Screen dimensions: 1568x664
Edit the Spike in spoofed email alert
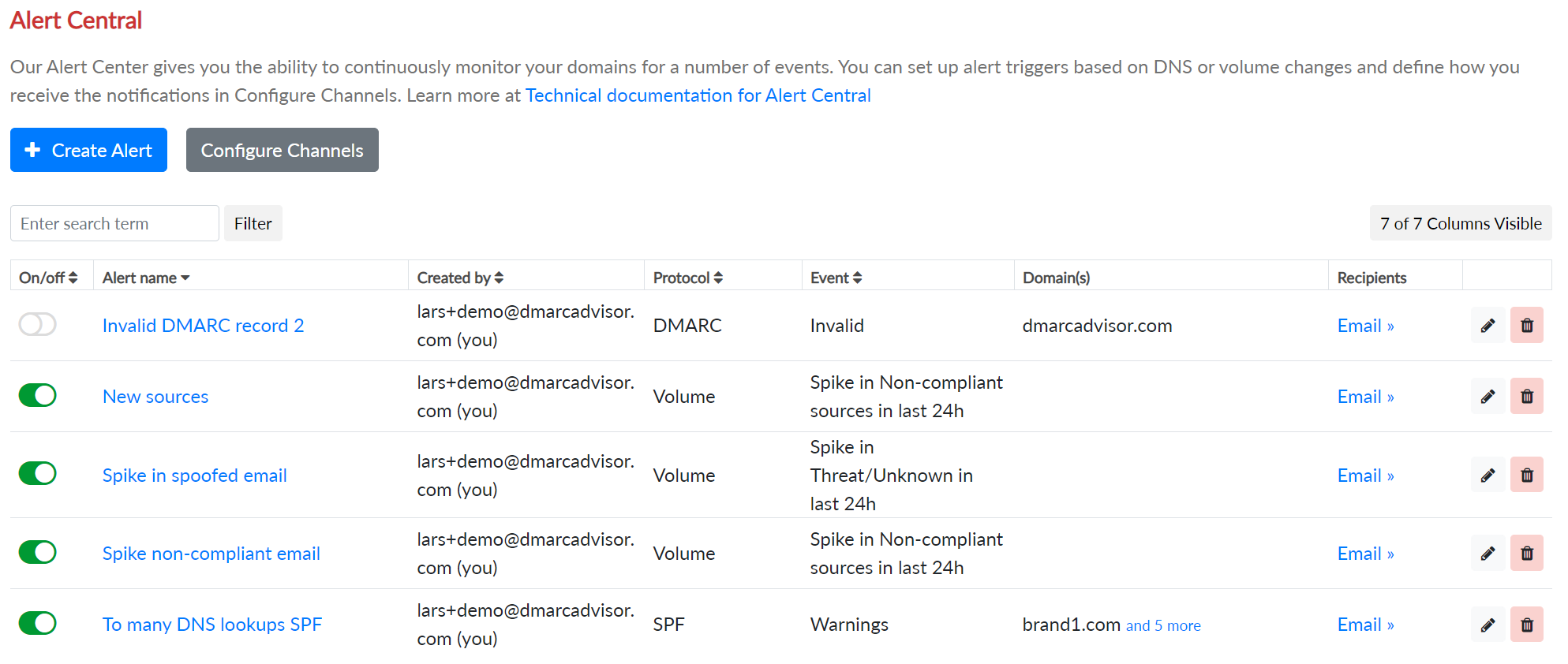pos(1488,476)
